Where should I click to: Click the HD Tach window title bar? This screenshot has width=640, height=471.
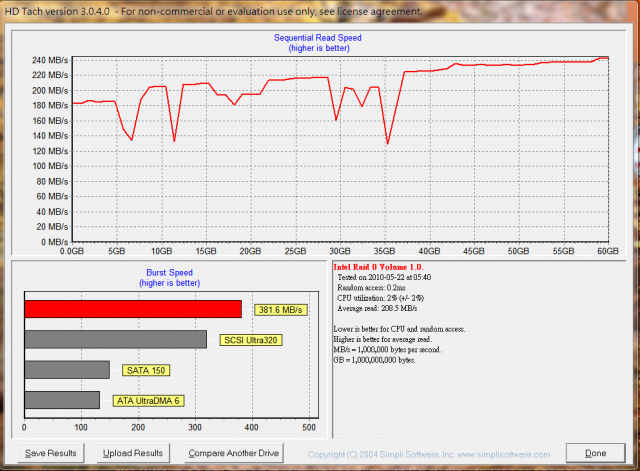[320, 11]
